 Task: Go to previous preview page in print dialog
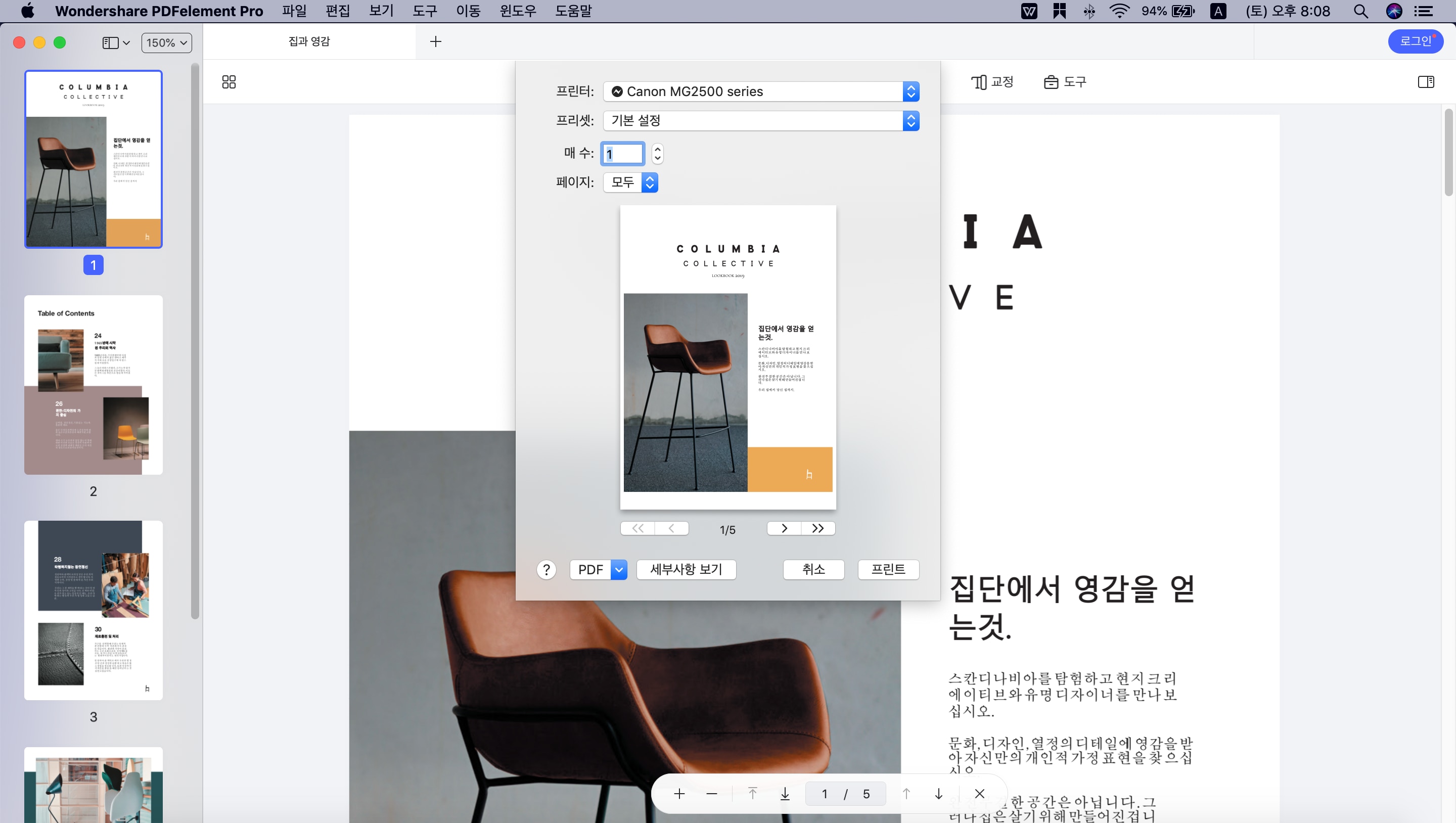671,528
